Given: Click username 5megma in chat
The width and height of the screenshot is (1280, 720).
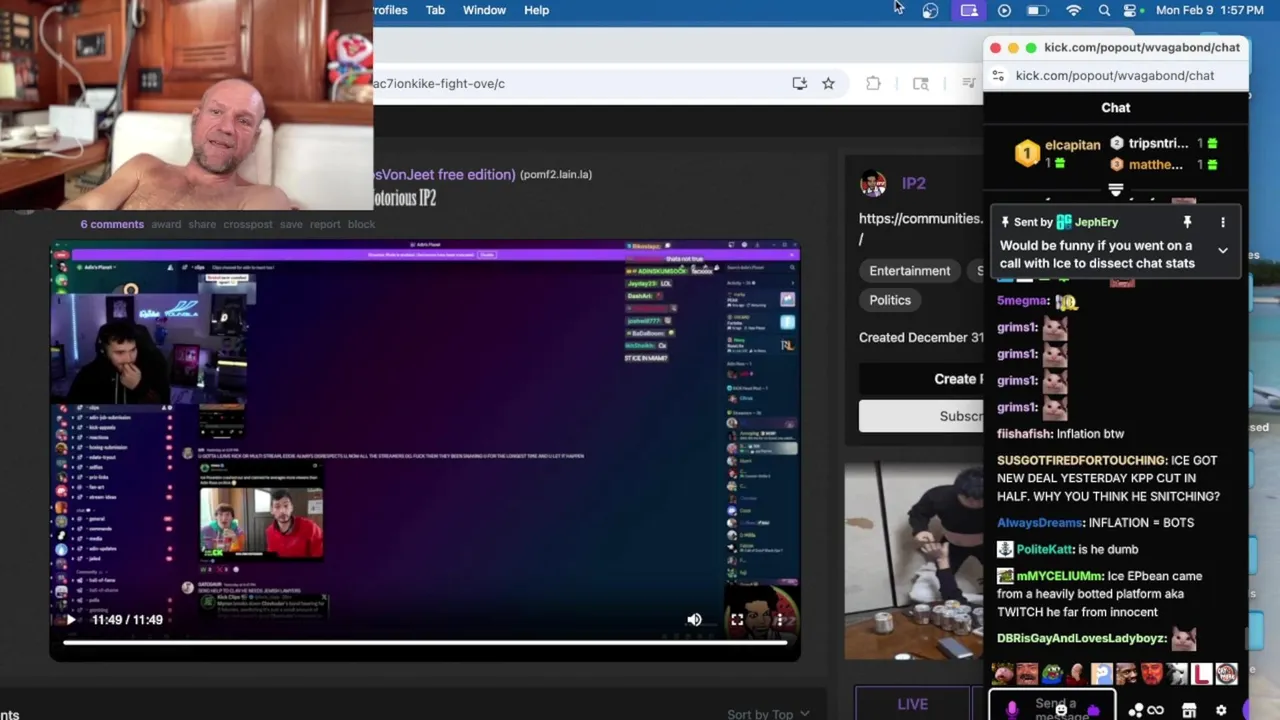Looking at the screenshot, I should [x=1022, y=300].
